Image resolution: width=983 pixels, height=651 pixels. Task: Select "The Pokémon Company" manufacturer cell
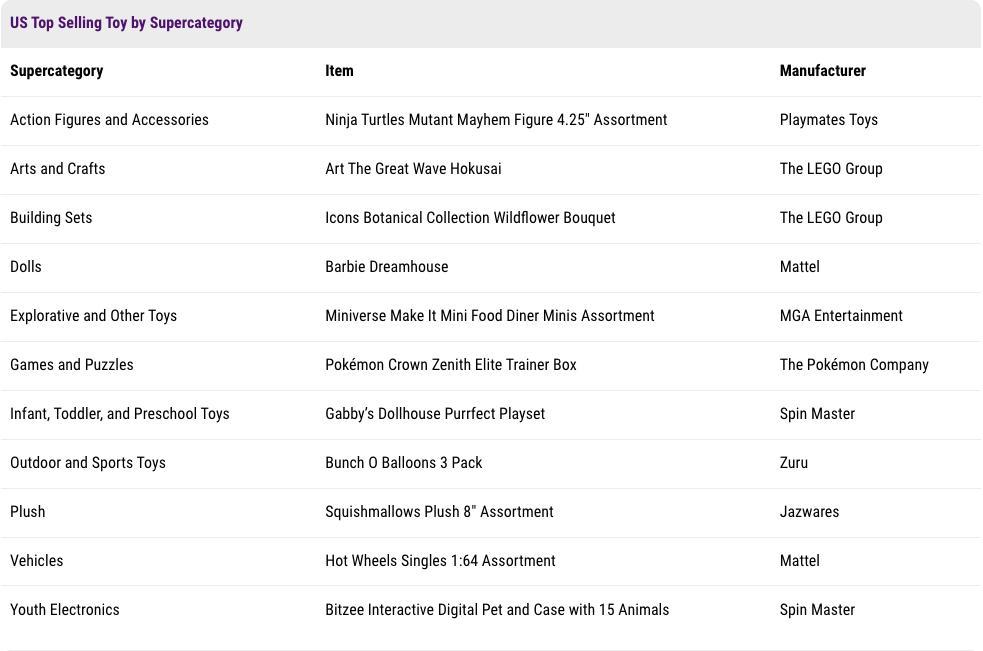point(854,365)
